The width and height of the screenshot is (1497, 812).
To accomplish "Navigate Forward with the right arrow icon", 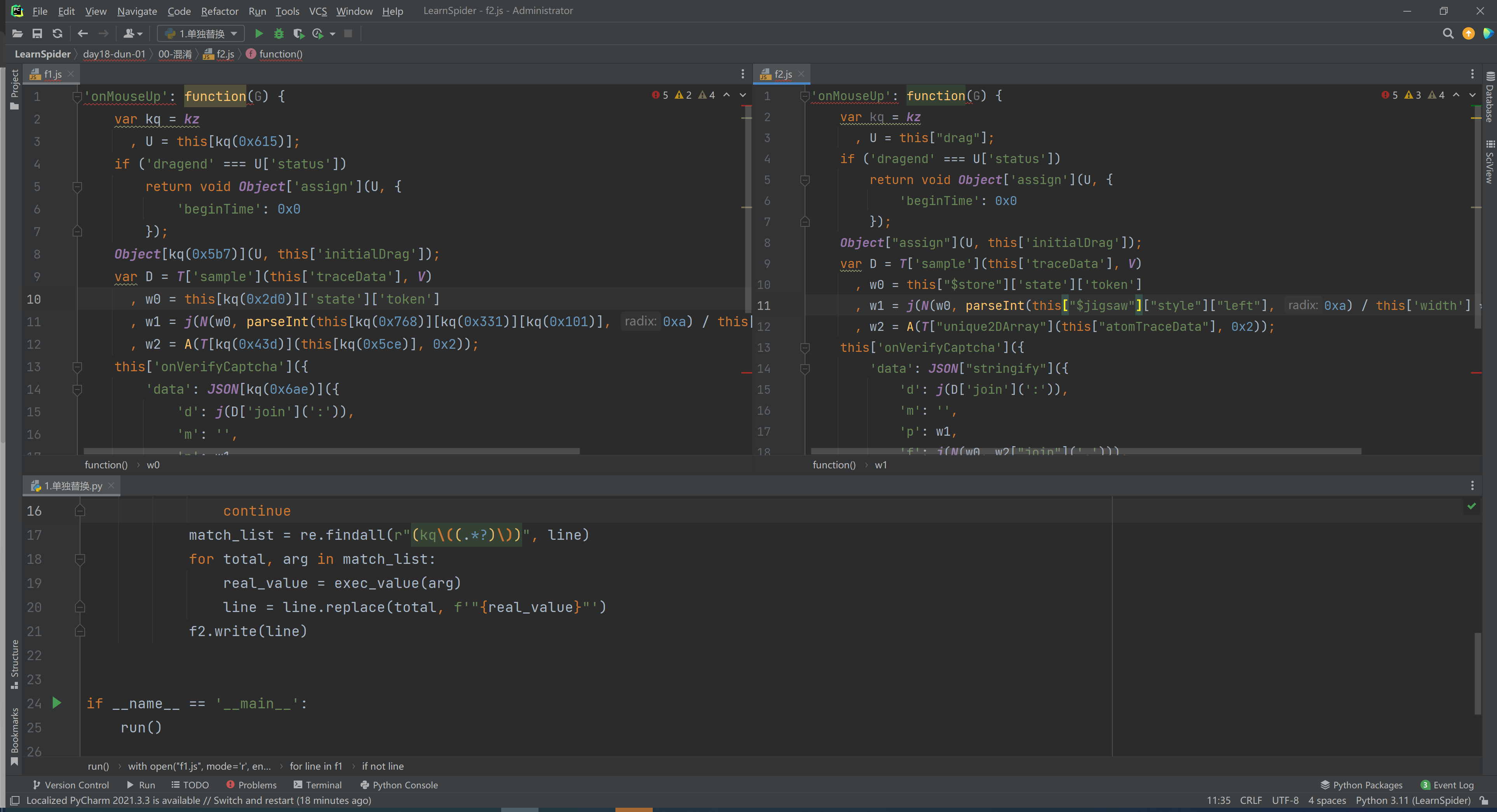I will pos(103,34).
